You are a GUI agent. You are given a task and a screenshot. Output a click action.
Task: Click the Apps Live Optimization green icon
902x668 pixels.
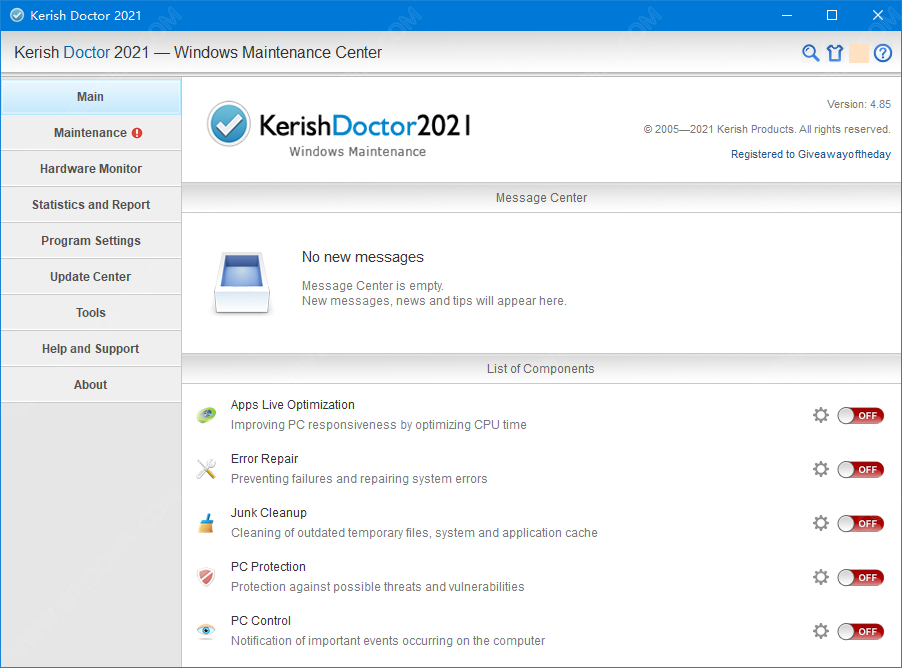[206, 415]
